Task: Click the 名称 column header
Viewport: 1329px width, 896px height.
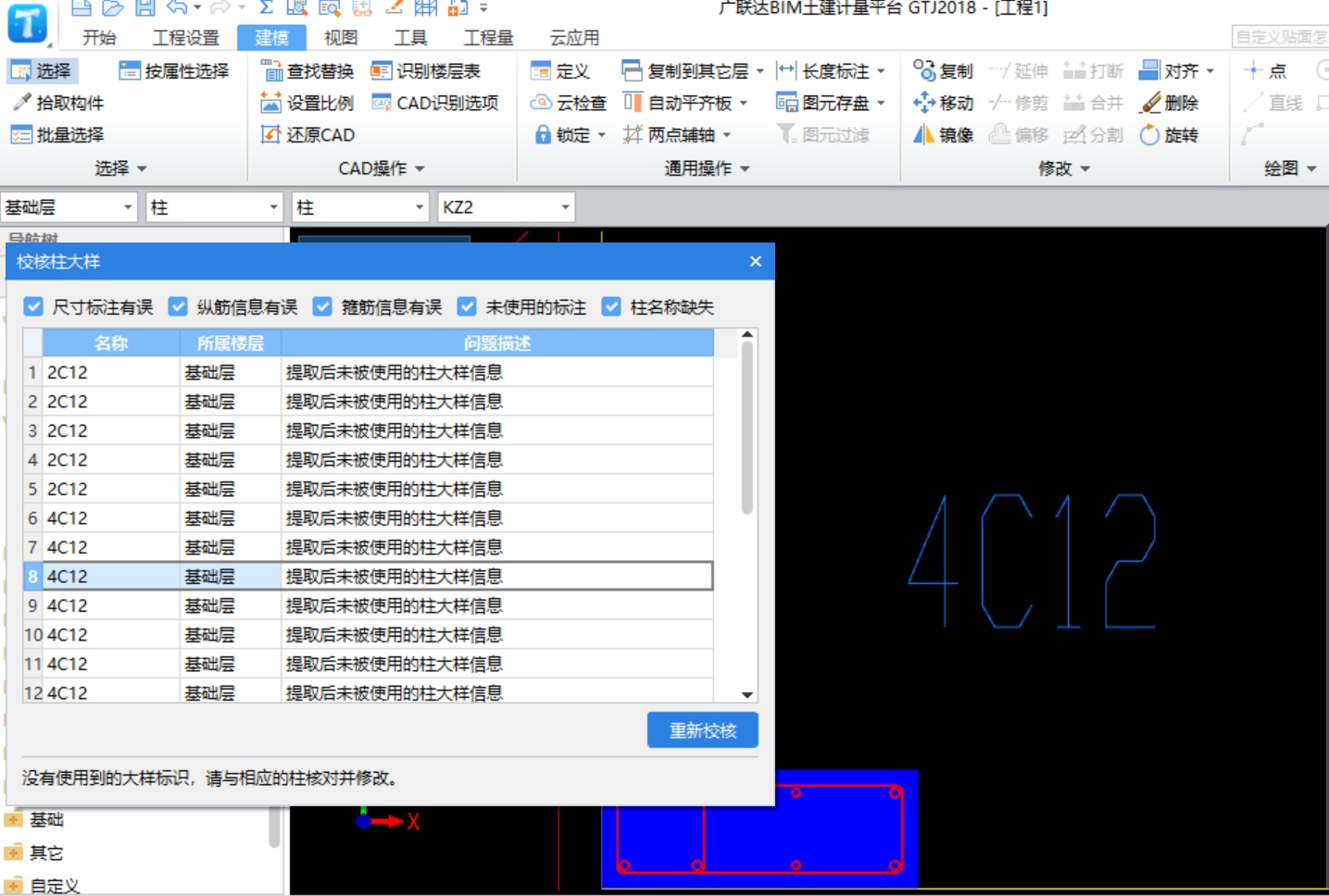Action: click(111, 343)
